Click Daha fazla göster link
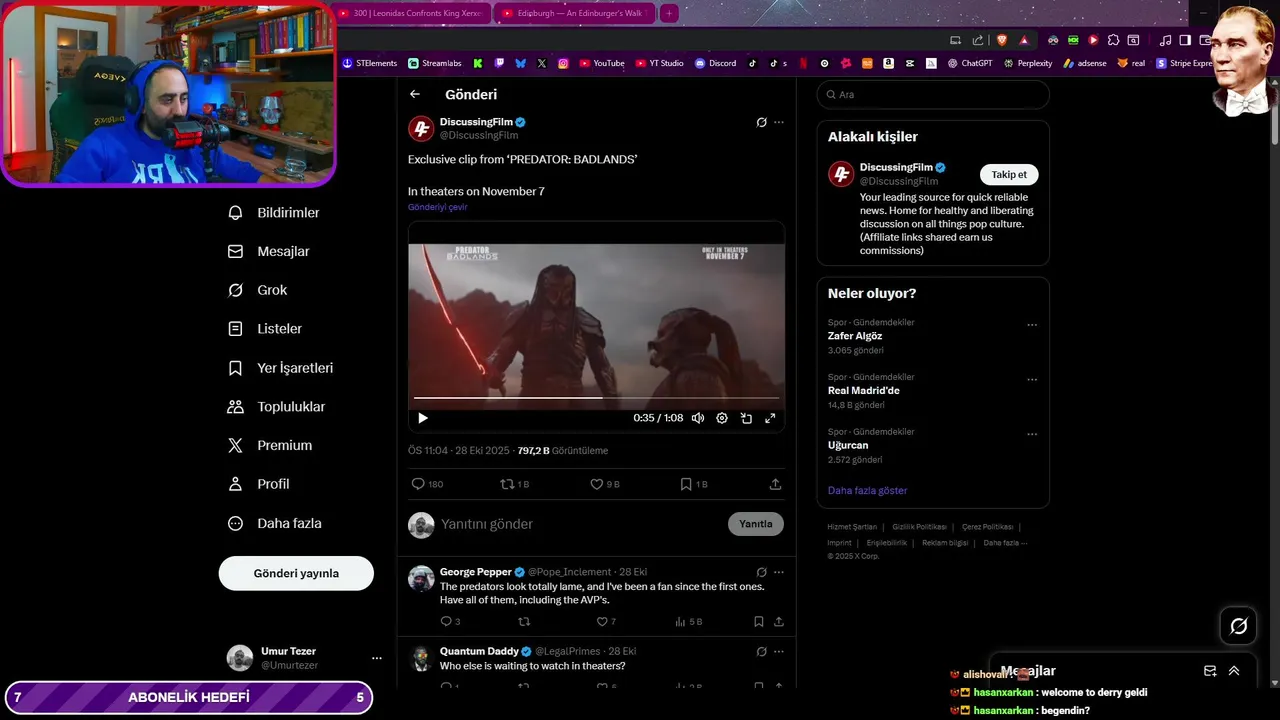Screen dimensions: 1280x720 tap(868, 491)
